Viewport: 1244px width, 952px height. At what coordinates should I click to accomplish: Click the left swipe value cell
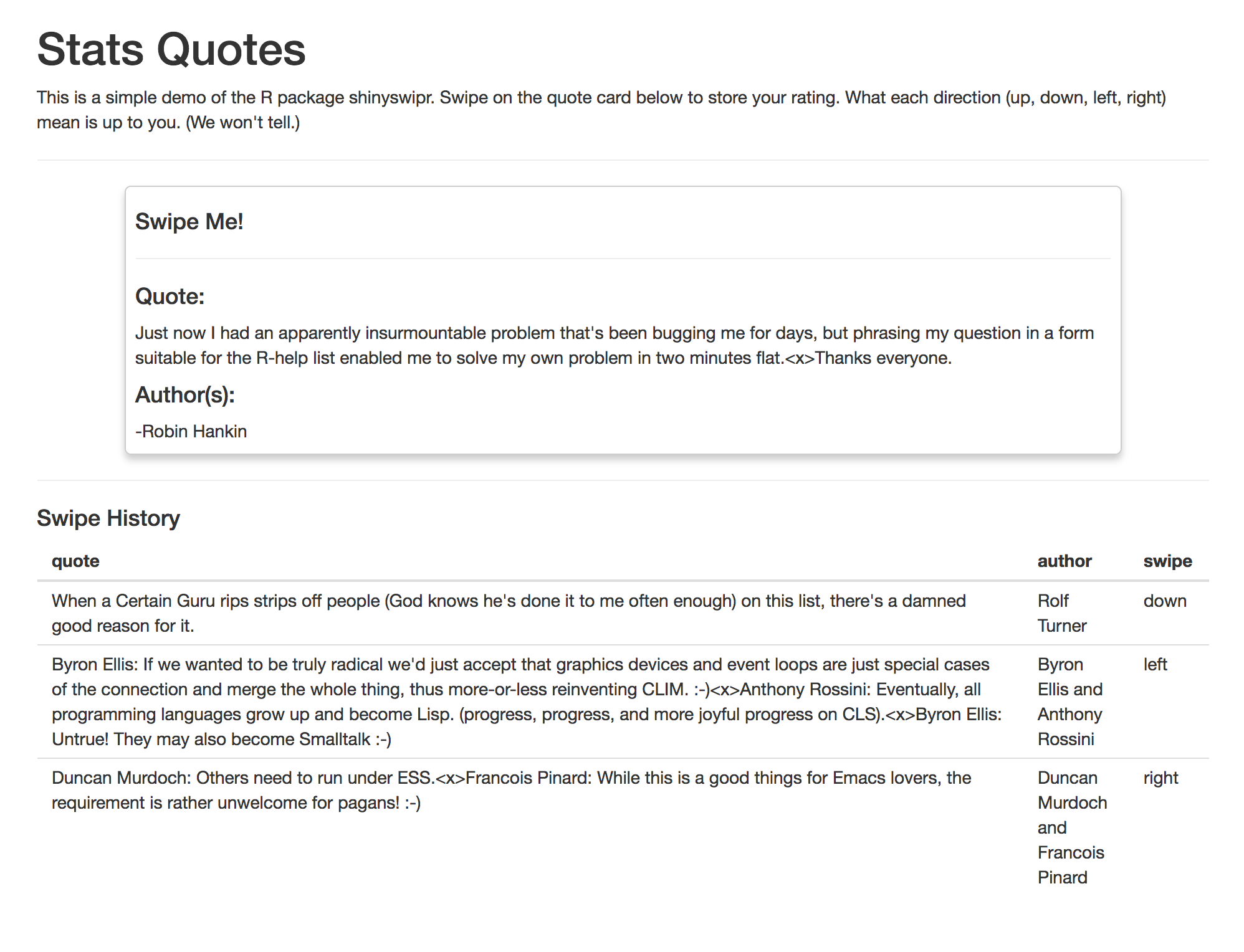1155,665
